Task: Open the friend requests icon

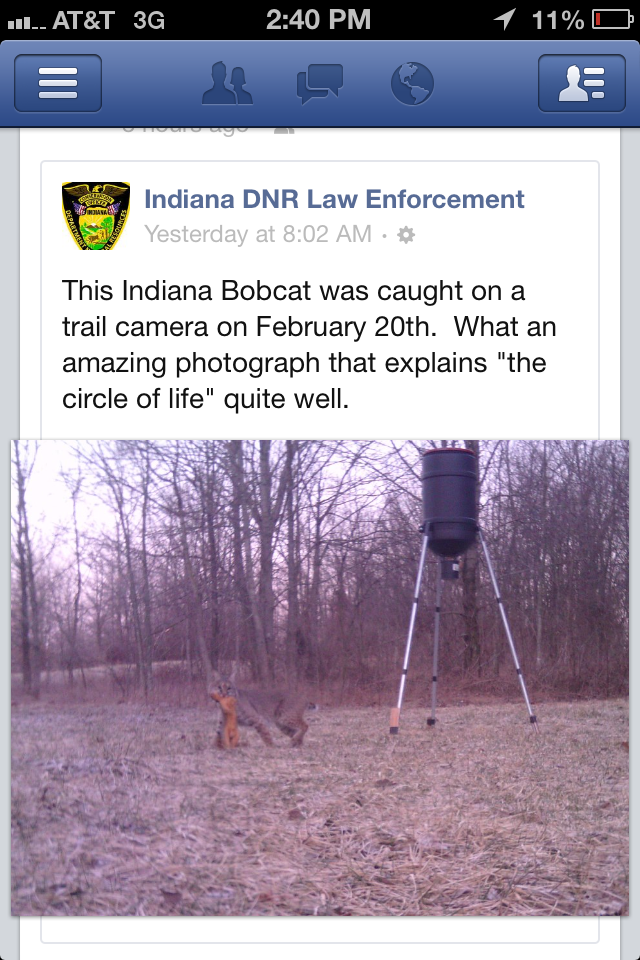Action: 227,83
